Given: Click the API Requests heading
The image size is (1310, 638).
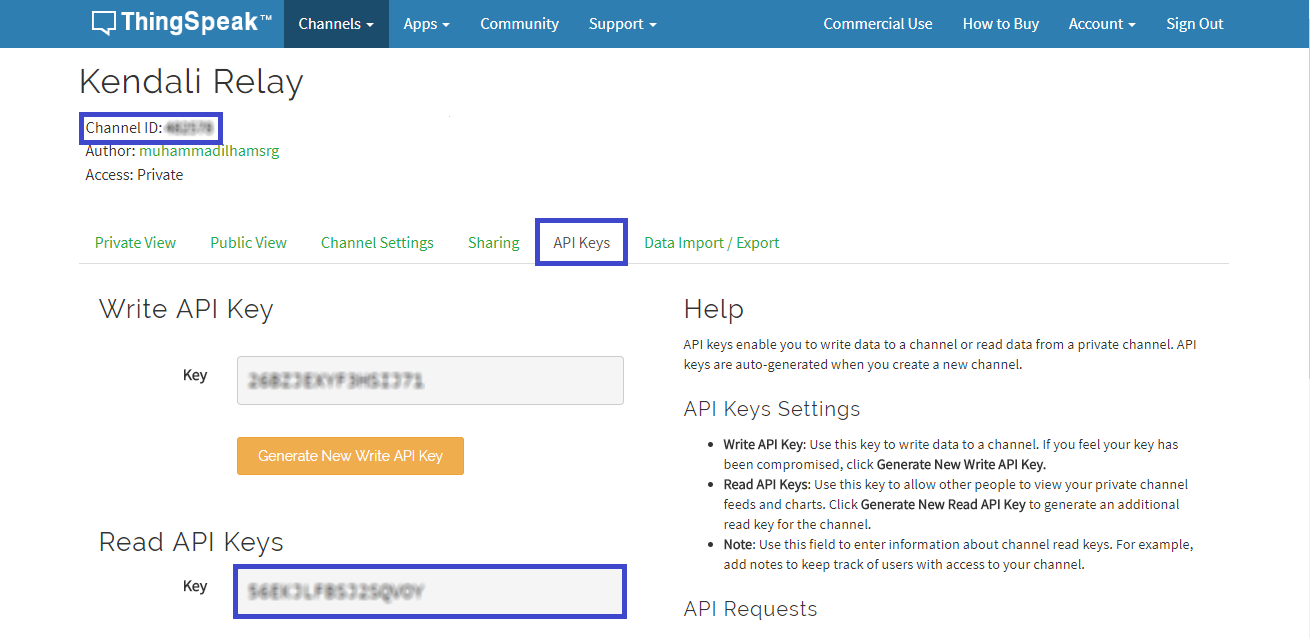Looking at the screenshot, I should pyautogui.click(x=750, y=609).
